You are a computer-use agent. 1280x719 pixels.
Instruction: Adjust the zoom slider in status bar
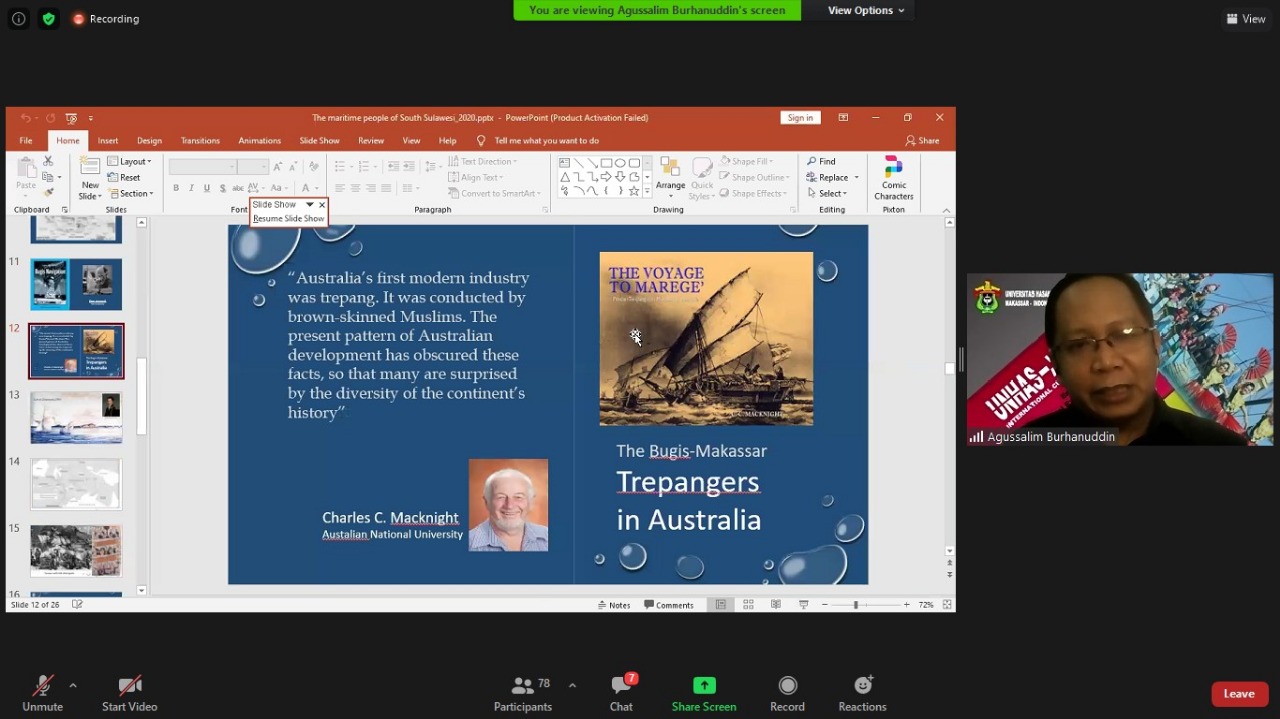point(856,605)
